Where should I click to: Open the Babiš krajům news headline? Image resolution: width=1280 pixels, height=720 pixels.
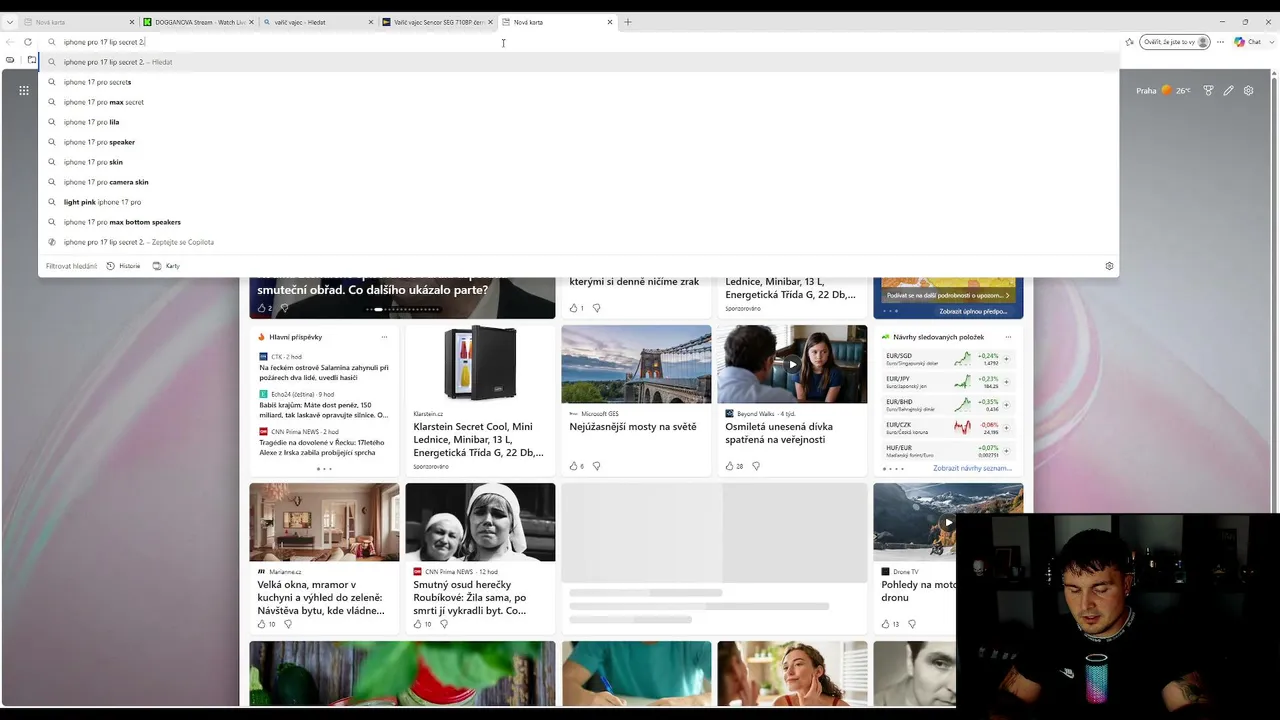324,410
